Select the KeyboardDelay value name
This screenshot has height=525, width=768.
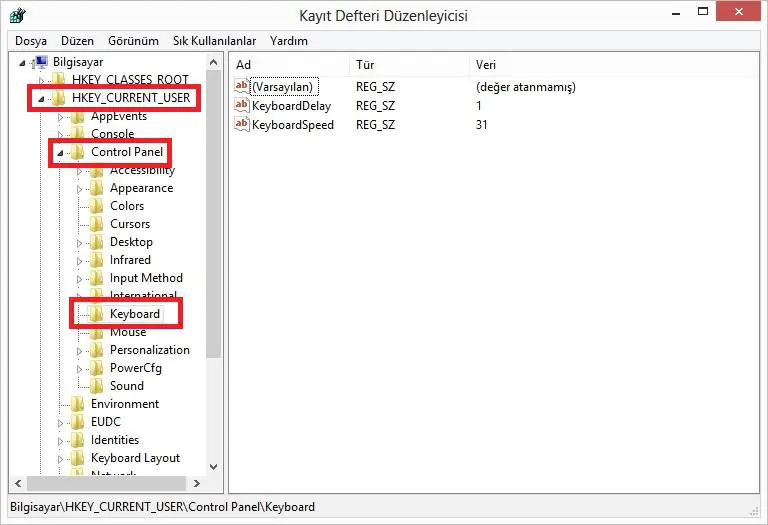[x=291, y=106]
